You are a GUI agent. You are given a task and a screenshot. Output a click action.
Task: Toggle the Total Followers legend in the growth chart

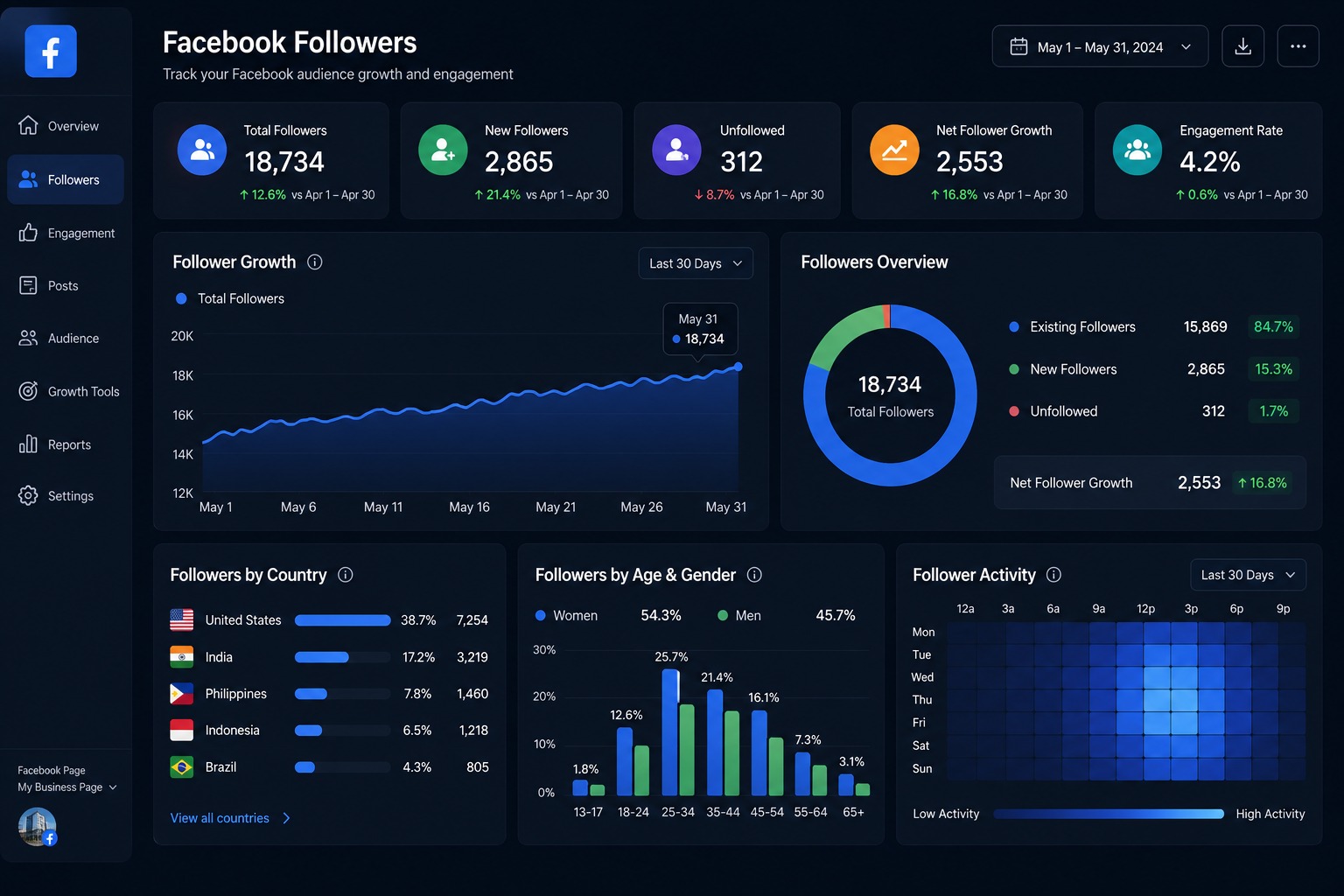pyautogui.click(x=230, y=298)
